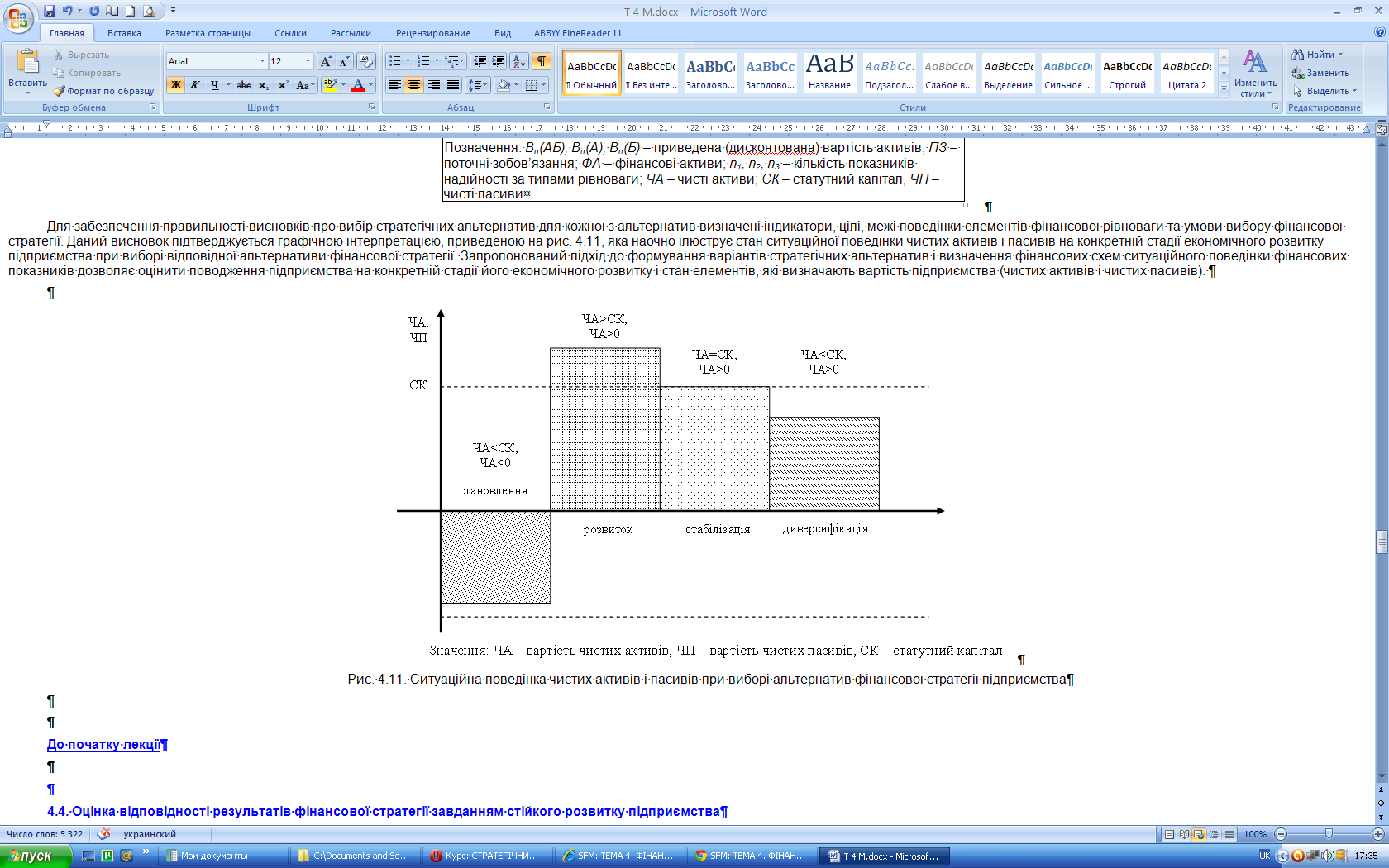Save document using quick access toolbar icon
Viewport: 1389px width, 868px height.
click(50, 11)
